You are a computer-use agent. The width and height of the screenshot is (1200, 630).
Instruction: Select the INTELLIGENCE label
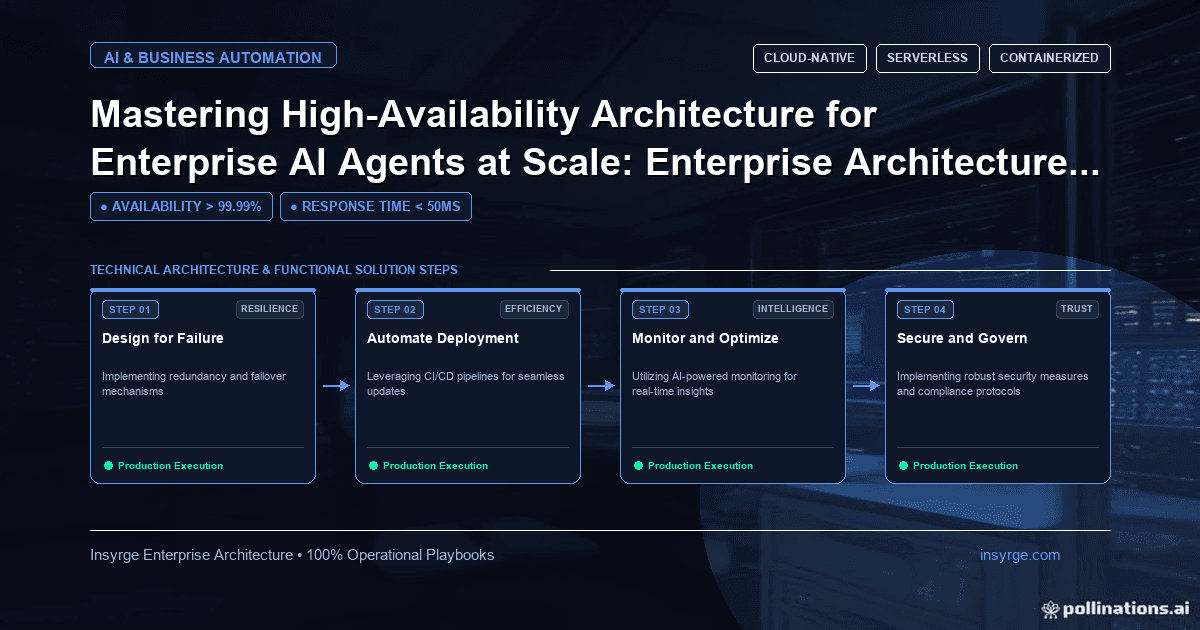[x=793, y=309]
